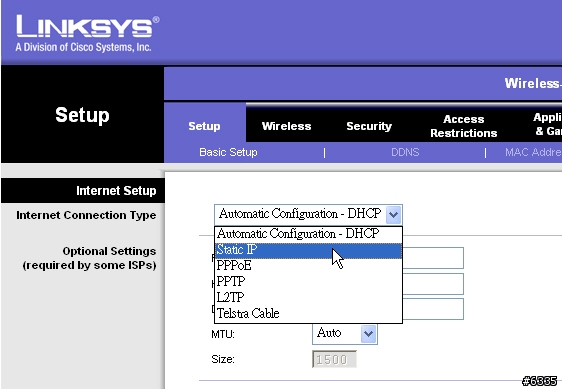Select PPPoE connection type
Screen dimensions: 562x389
[308, 266]
